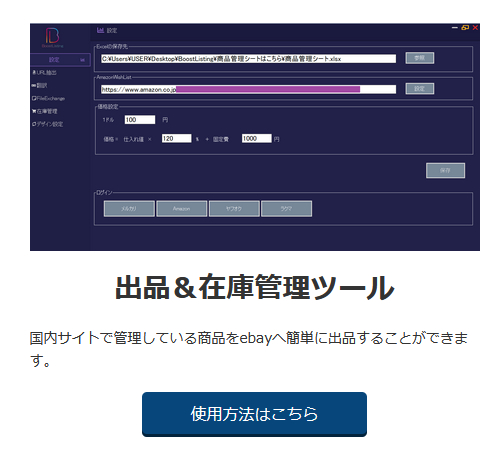Click the Amazon login button
This screenshot has width=504, height=453.
[x=182, y=209]
